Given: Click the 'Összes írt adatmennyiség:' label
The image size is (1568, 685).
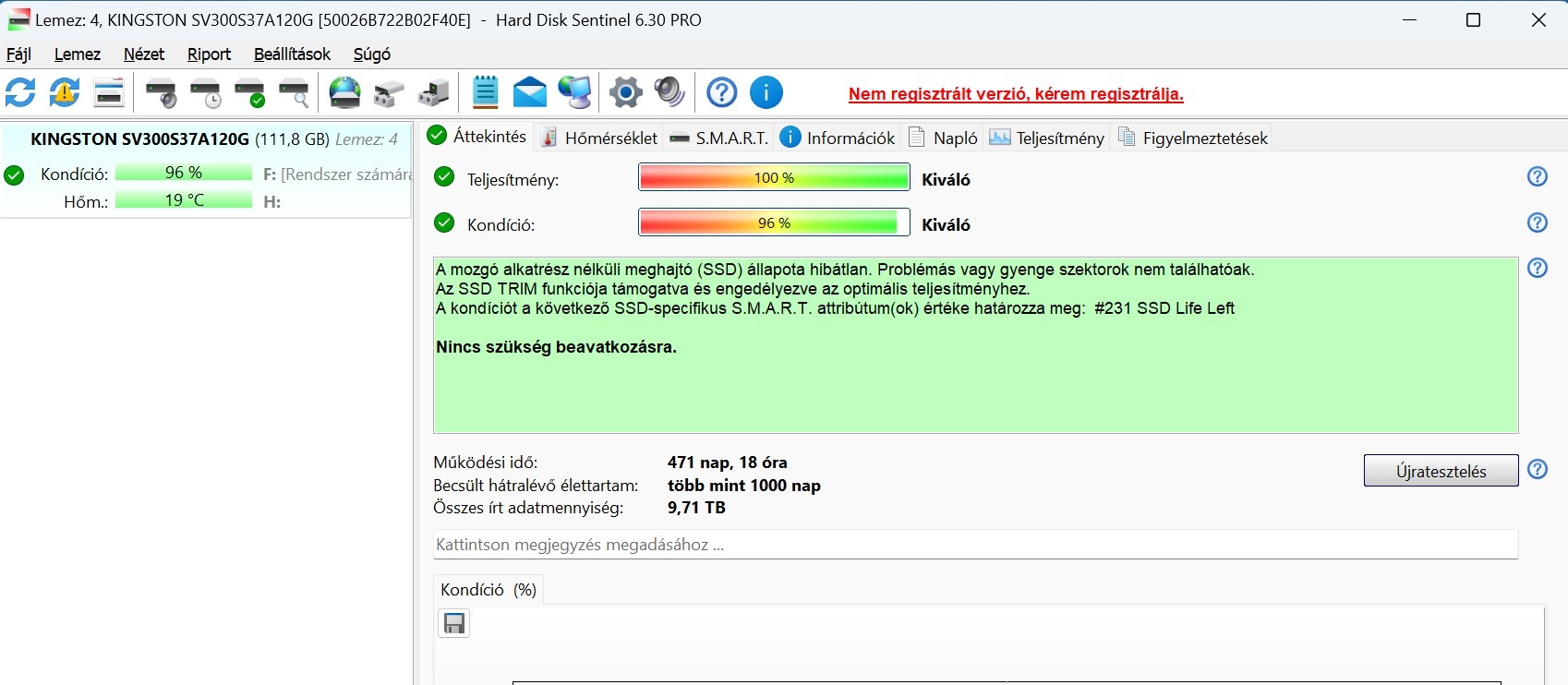Looking at the screenshot, I should (528, 508).
